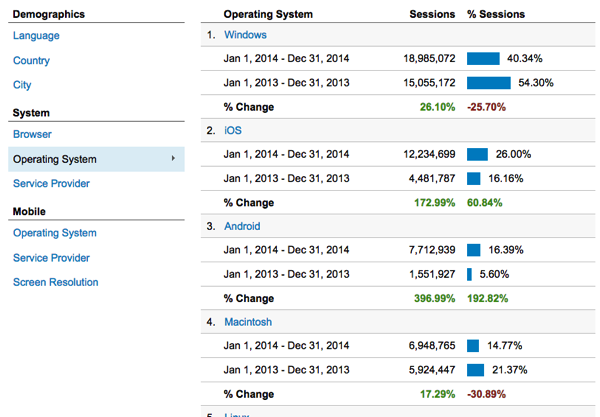Select Windows 2013 sessions value 15,055,172
The width and height of the screenshot is (600, 417).
[429, 83]
